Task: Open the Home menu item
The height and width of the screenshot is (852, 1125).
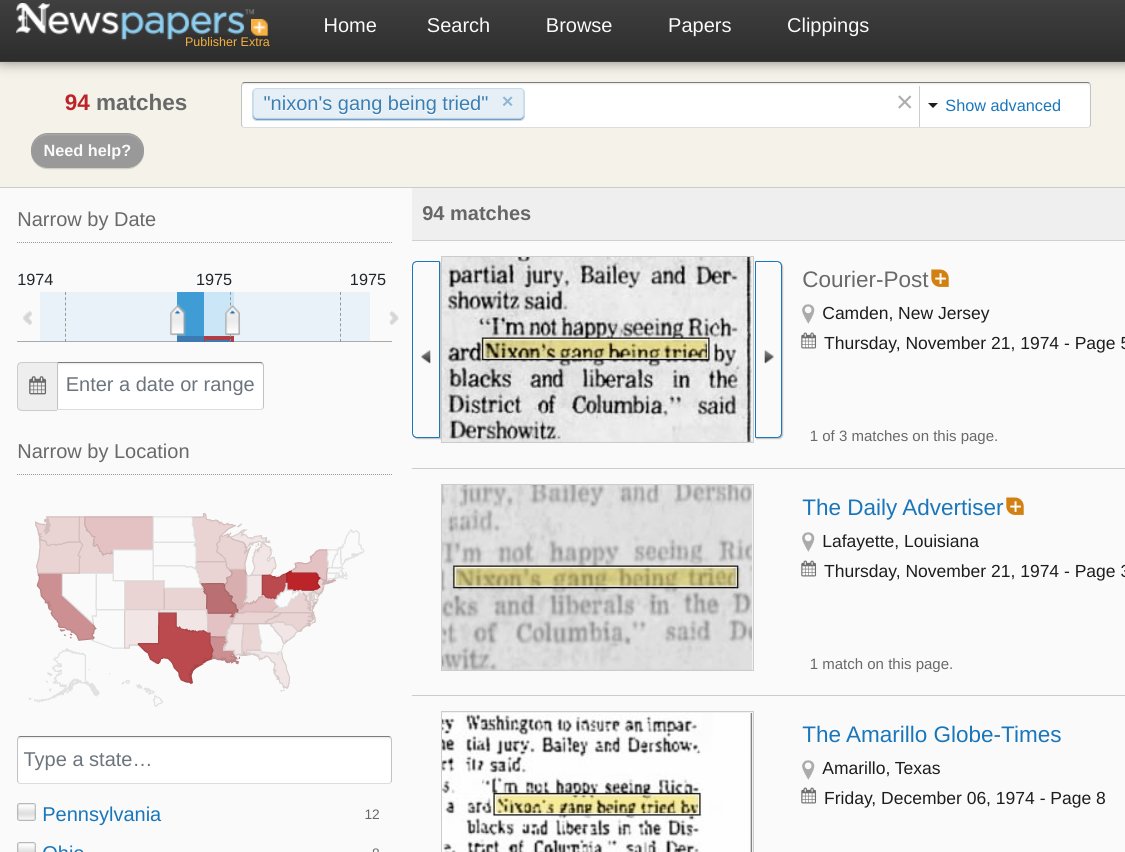Action: click(349, 25)
